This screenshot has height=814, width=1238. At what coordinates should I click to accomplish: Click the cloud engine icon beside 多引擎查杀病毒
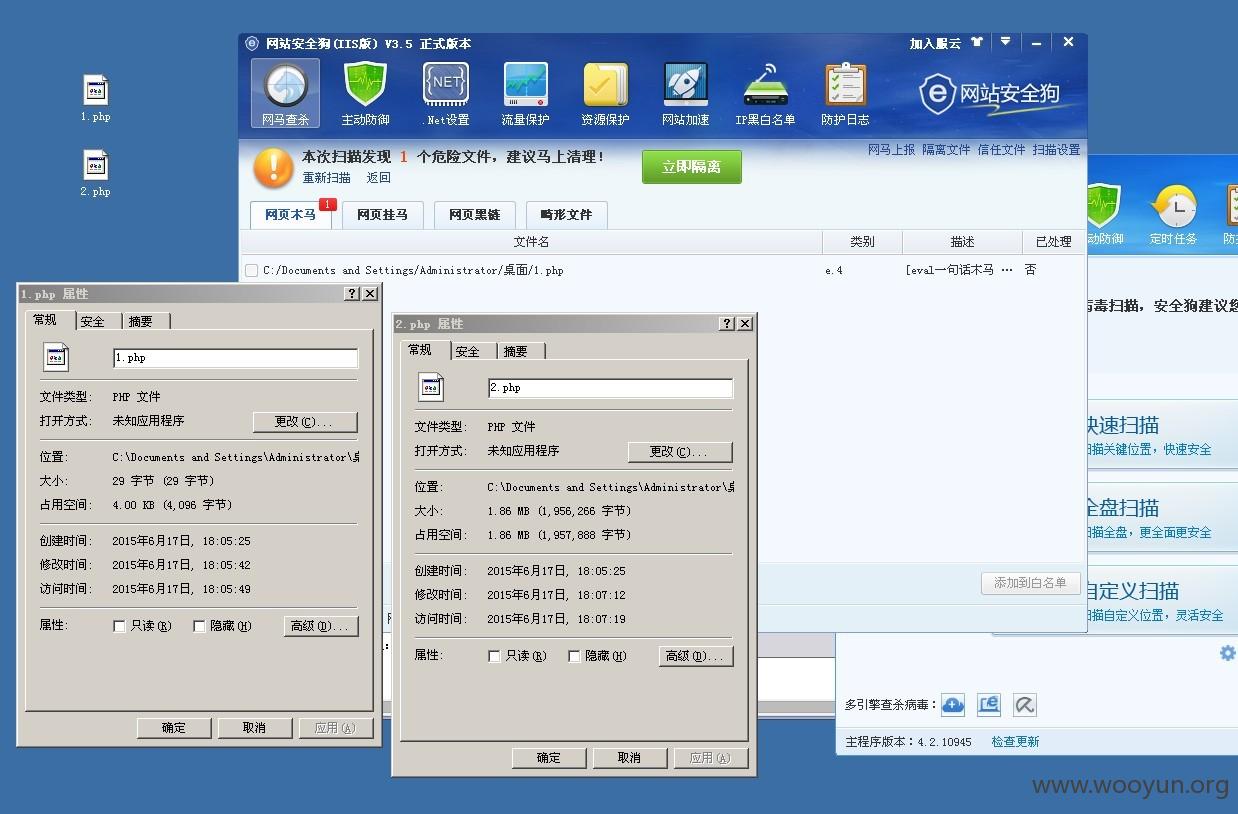tap(953, 705)
